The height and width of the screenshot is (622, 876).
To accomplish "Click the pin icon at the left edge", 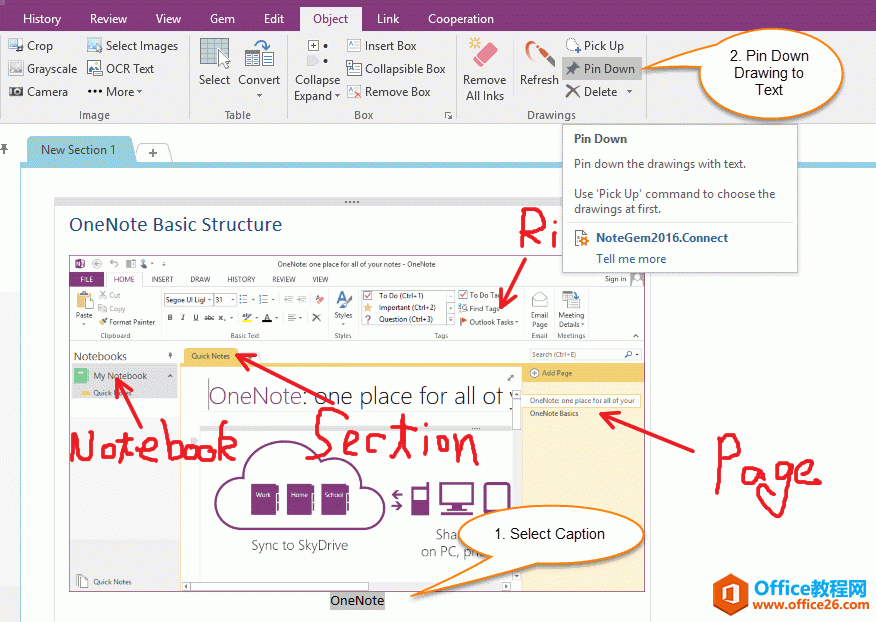I will [x=4, y=149].
